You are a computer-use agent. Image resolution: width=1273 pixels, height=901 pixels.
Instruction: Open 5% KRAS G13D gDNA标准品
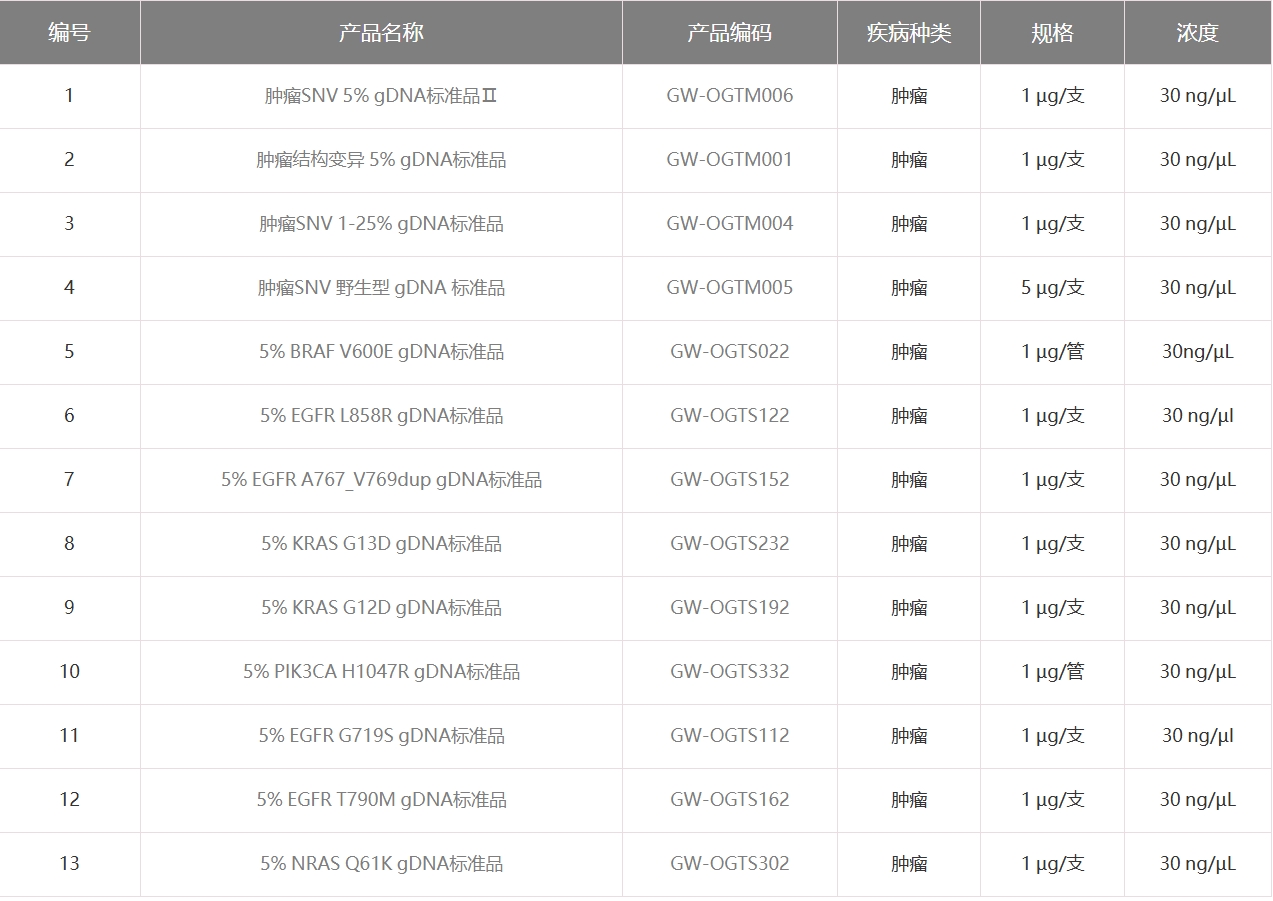381,544
